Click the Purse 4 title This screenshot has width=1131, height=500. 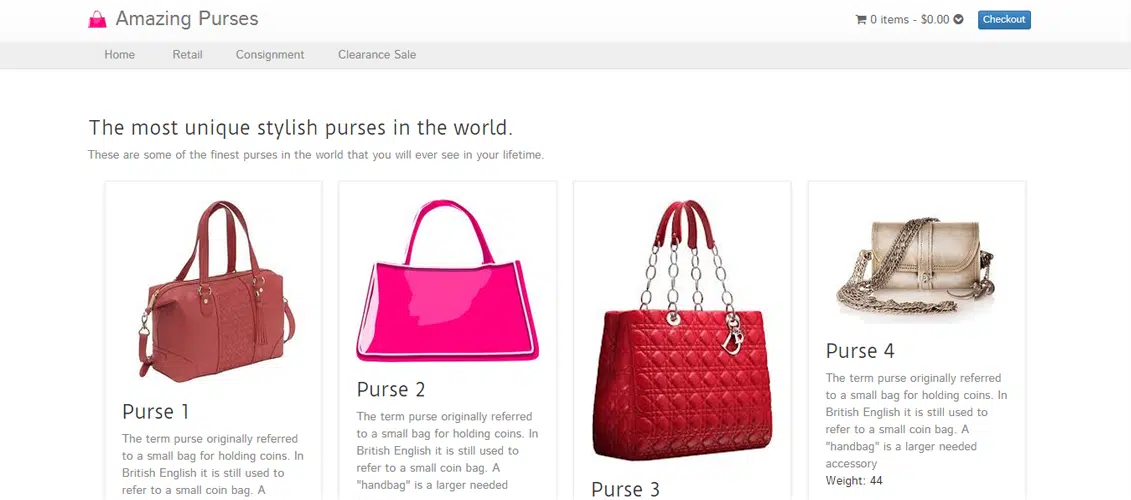point(860,351)
